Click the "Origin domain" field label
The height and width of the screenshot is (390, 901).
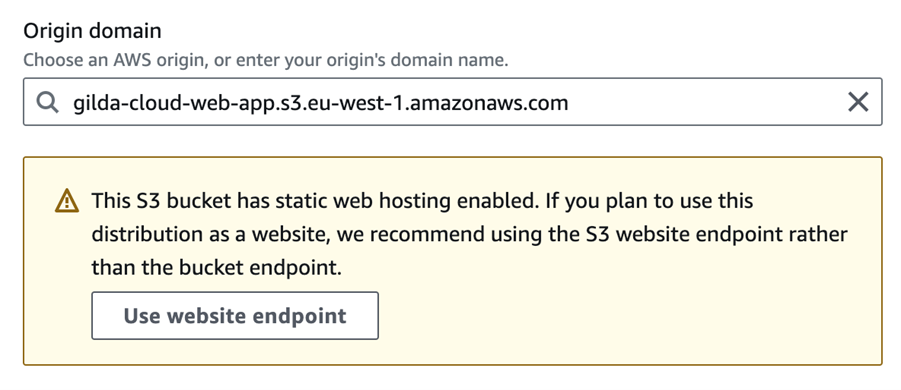pyautogui.click(x=93, y=30)
